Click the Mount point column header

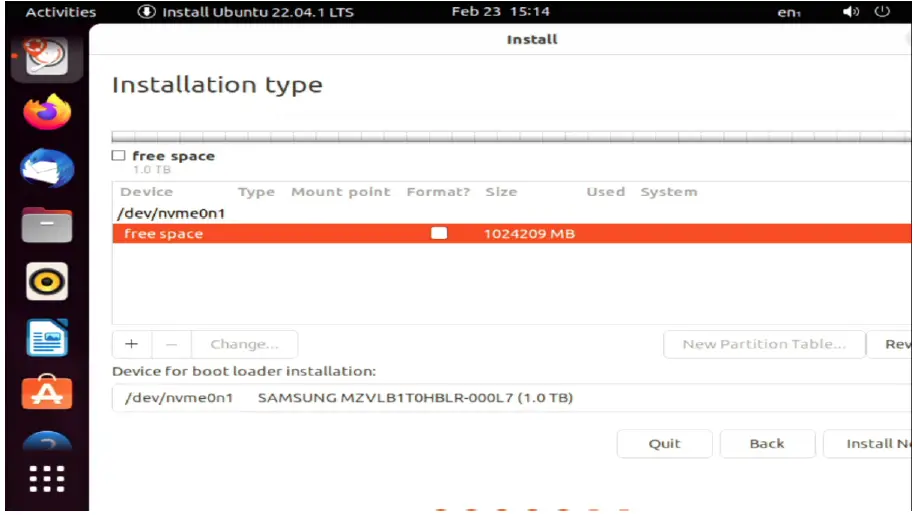pyautogui.click(x=340, y=192)
